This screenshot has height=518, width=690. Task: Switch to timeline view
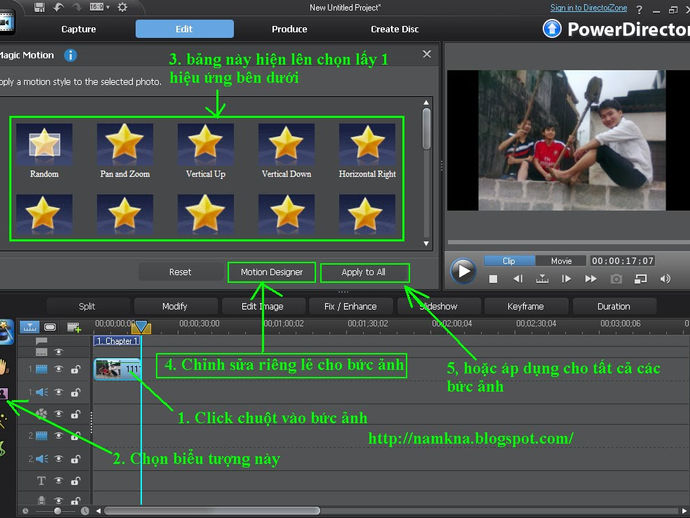pyautogui.click(x=30, y=327)
